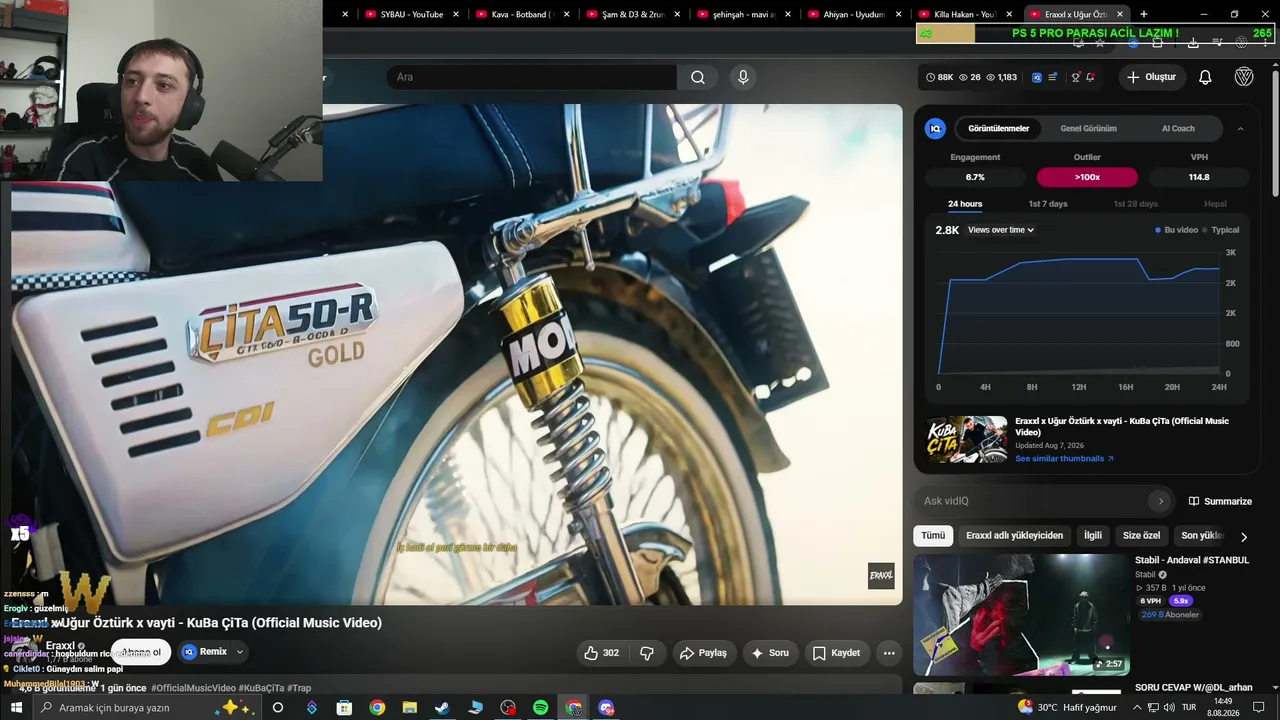Select the 'Tümü' filter chip

pos(933,536)
